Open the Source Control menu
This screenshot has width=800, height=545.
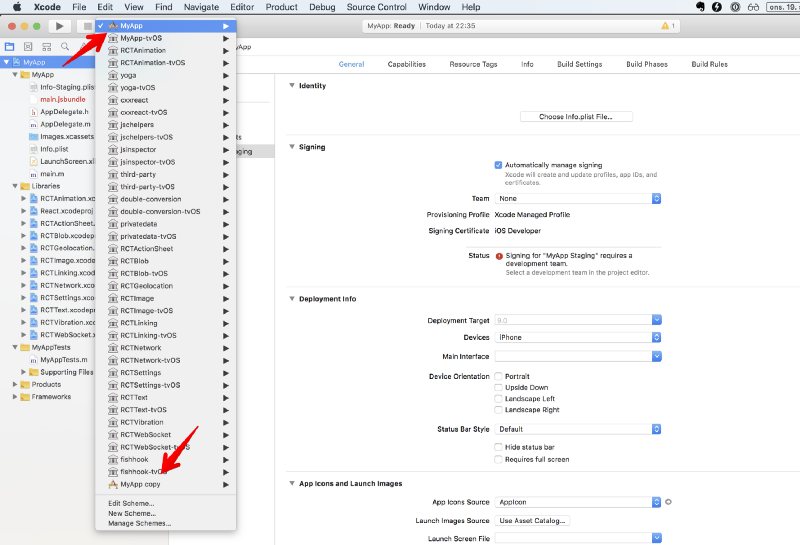(377, 7)
